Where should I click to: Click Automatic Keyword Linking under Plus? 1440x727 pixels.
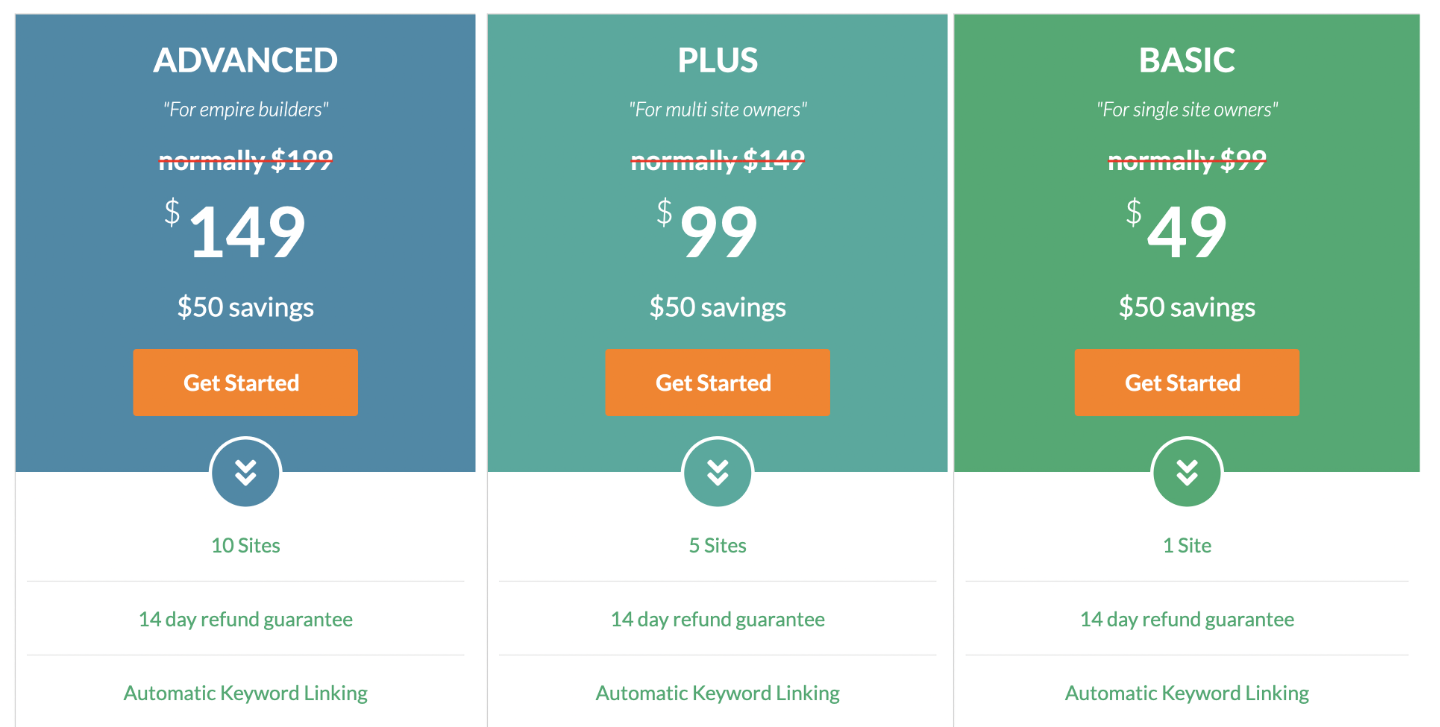pyautogui.click(x=717, y=693)
